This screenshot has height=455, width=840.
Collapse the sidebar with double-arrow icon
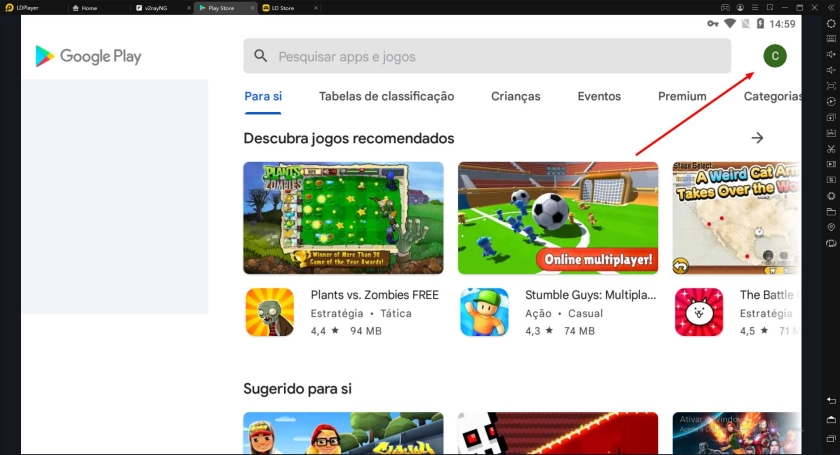[830, 8]
